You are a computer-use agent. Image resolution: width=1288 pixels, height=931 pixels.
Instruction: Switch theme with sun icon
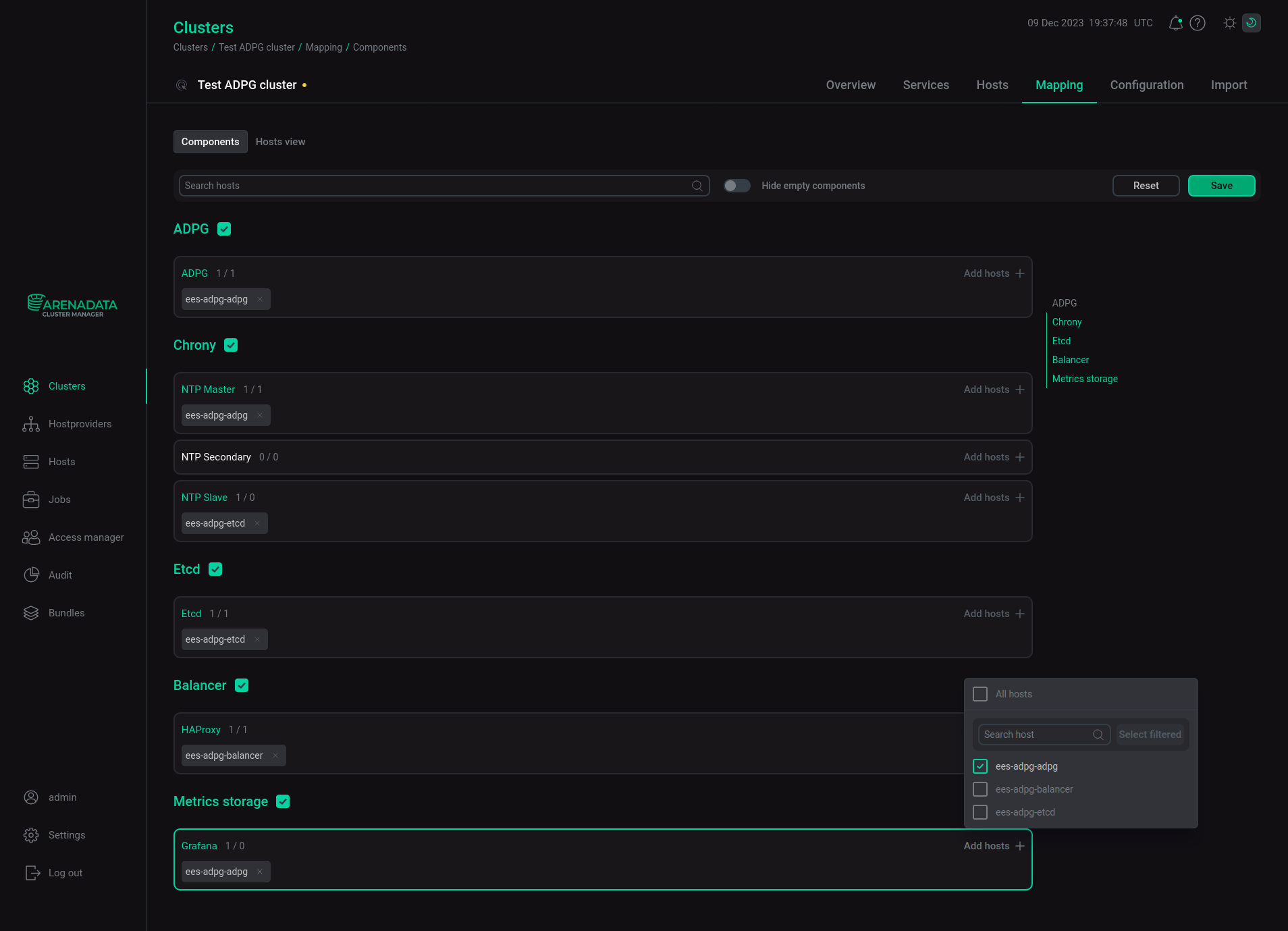click(x=1230, y=23)
